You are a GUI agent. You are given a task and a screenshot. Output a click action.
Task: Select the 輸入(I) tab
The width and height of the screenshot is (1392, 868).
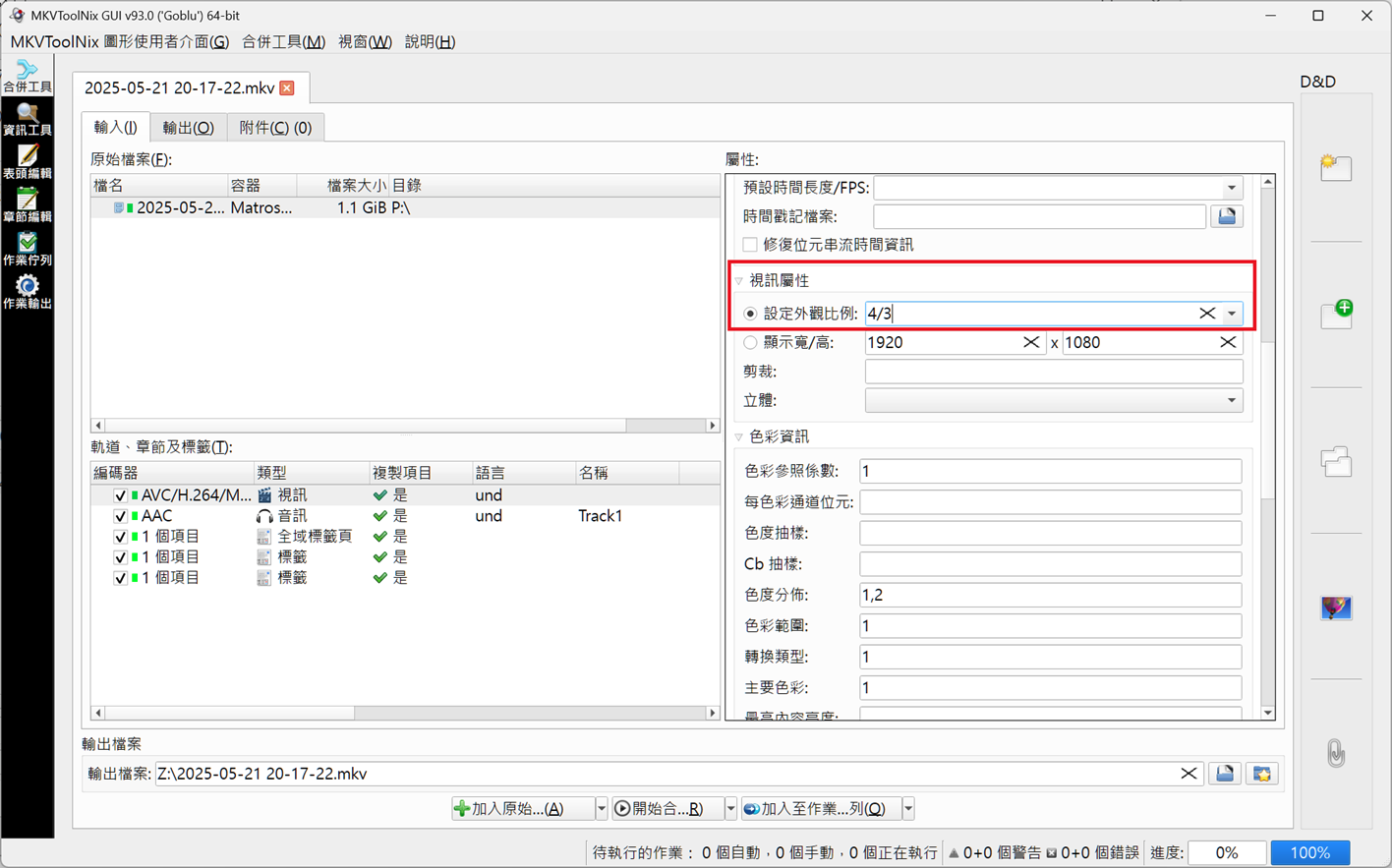pyautogui.click(x=115, y=127)
